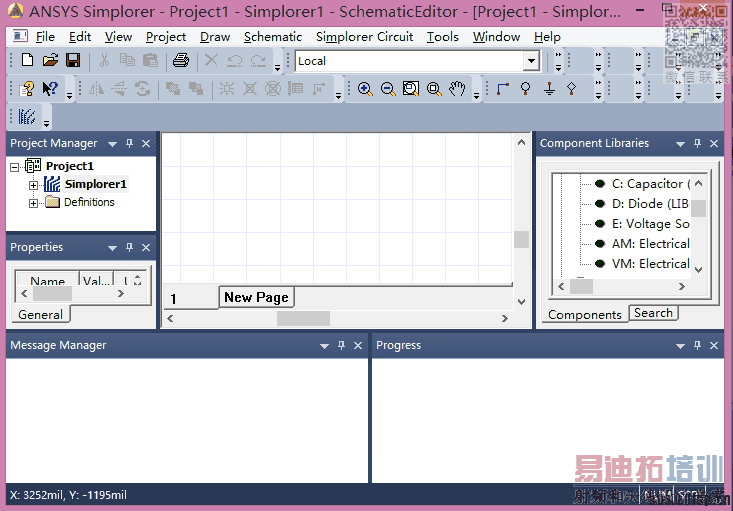Pin the Project Manager panel
Image resolution: width=733 pixels, height=511 pixels.
click(x=129, y=144)
